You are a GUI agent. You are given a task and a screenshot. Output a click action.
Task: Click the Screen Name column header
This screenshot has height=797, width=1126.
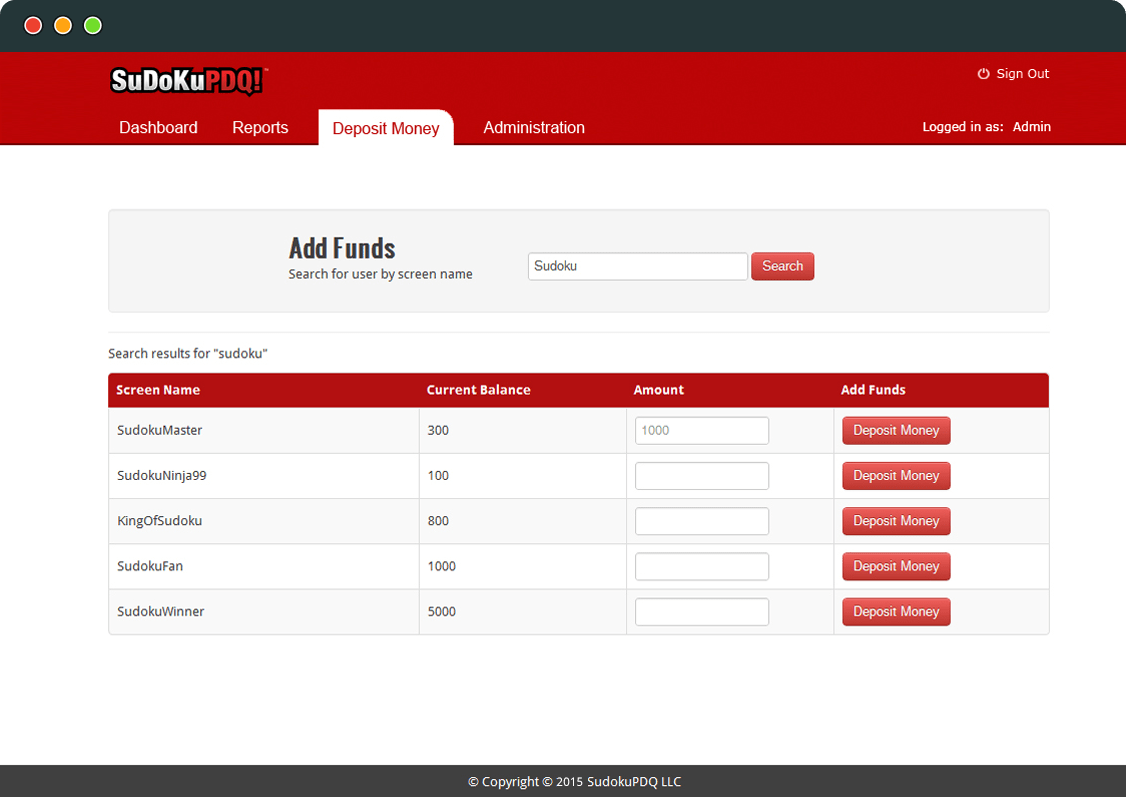coord(158,390)
